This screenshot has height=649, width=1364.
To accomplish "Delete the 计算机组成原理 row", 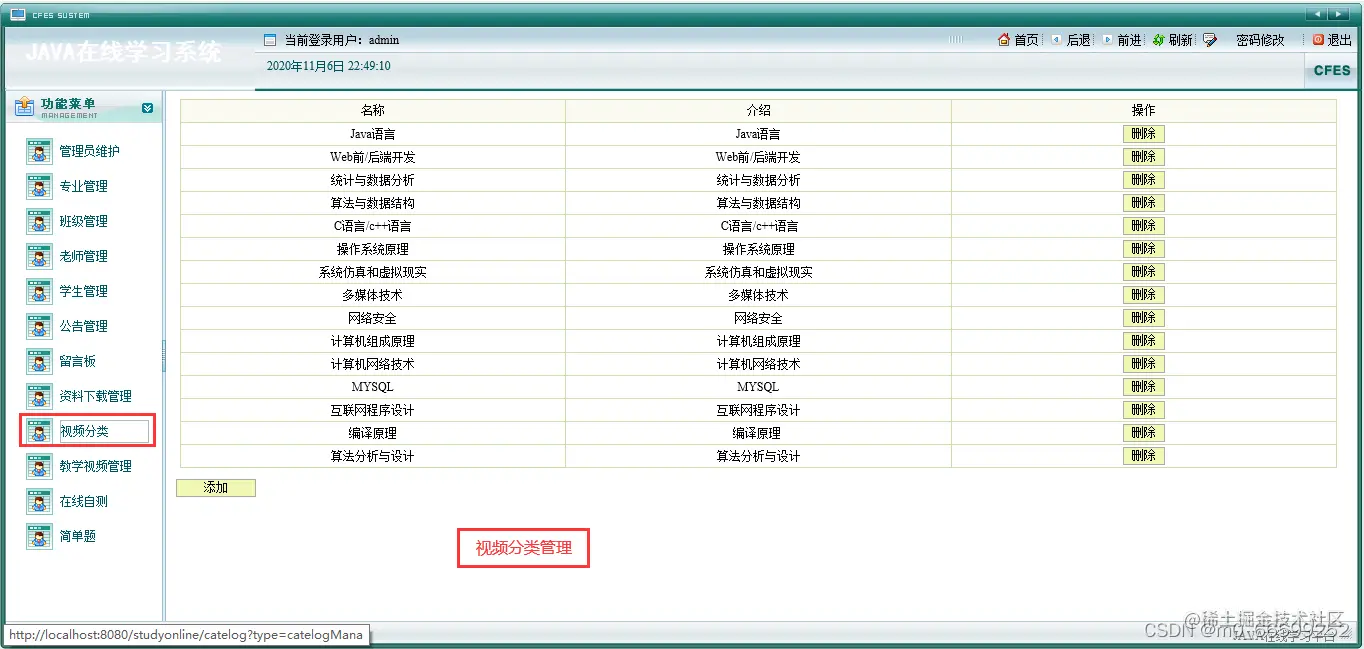I will (x=1143, y=341).
